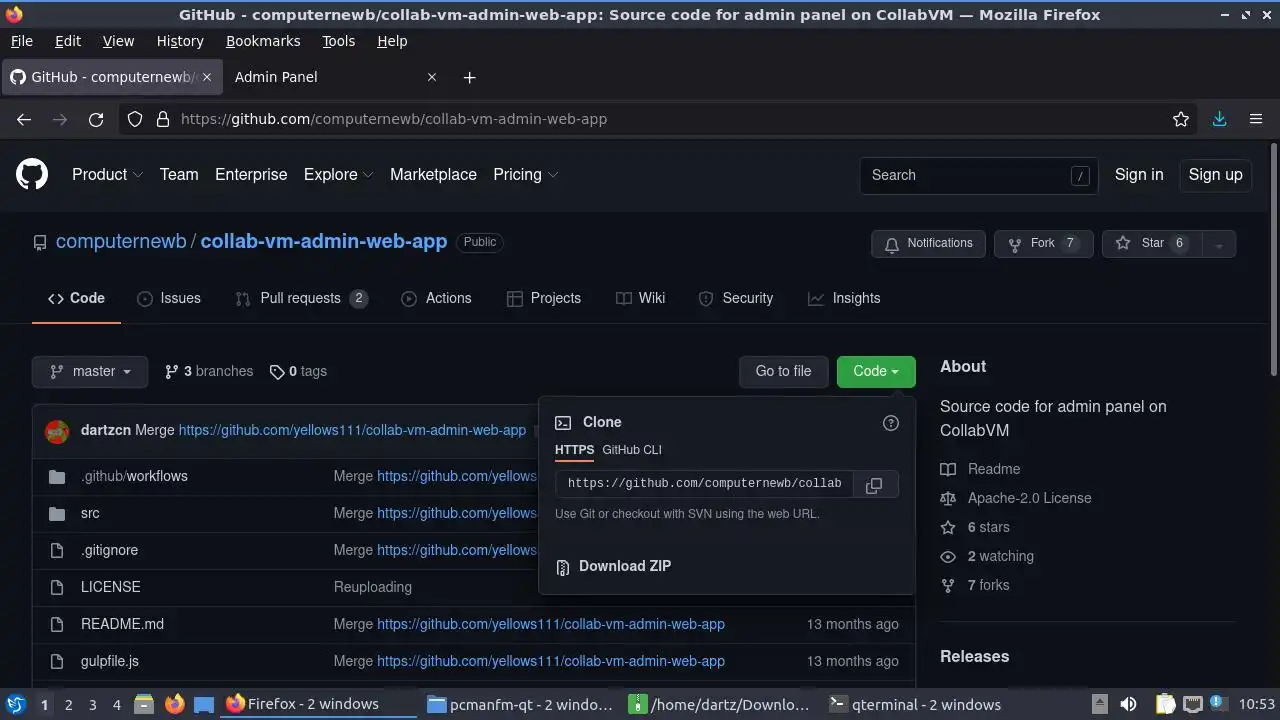Switch to virtual desktop 4
The width and height of the screenshot is (1280, 720).
[116, 704]
